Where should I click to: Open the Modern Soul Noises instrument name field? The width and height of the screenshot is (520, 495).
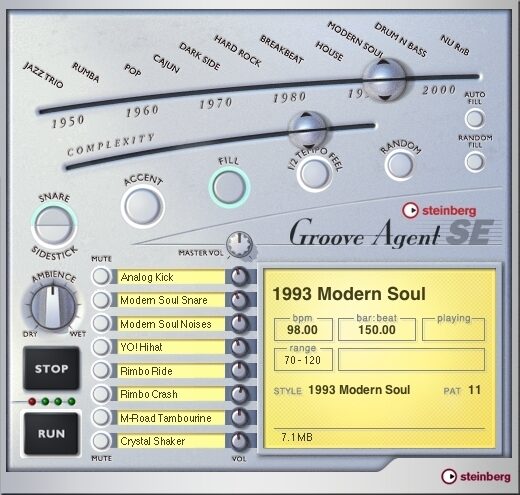pos(171,324)
